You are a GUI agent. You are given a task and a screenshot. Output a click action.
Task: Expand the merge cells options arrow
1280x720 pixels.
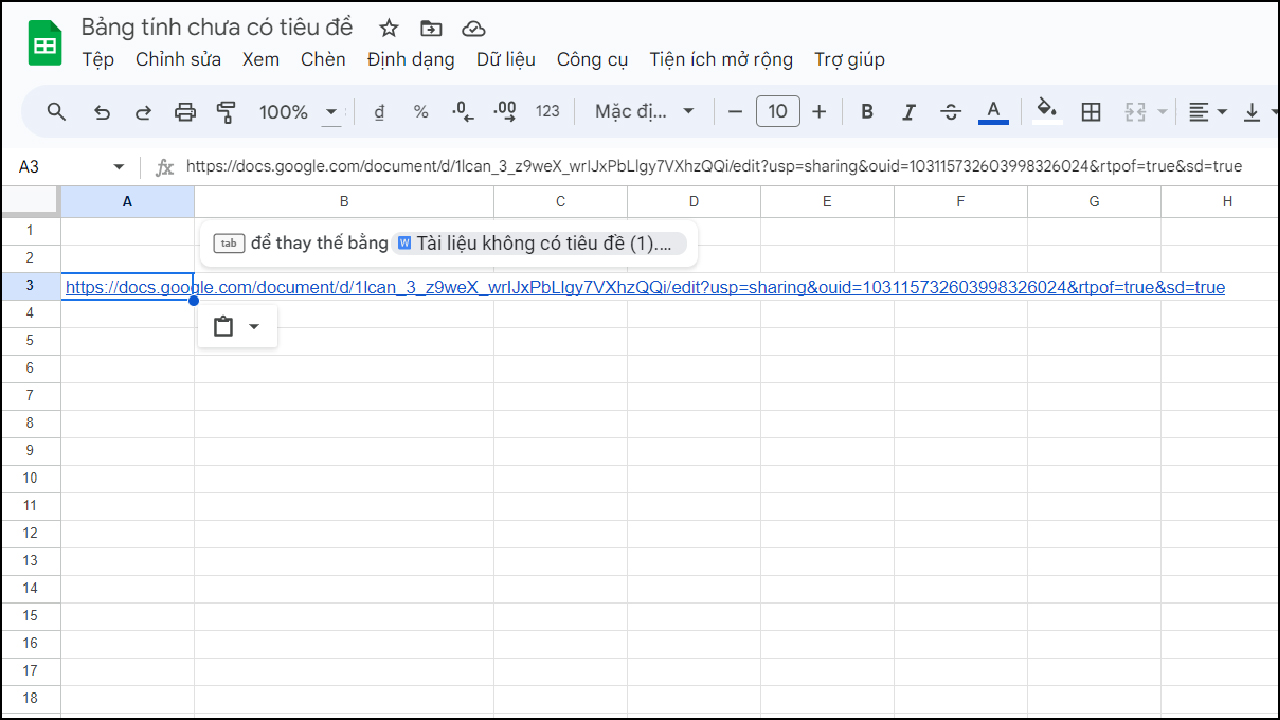click(x=1162, y=112)
